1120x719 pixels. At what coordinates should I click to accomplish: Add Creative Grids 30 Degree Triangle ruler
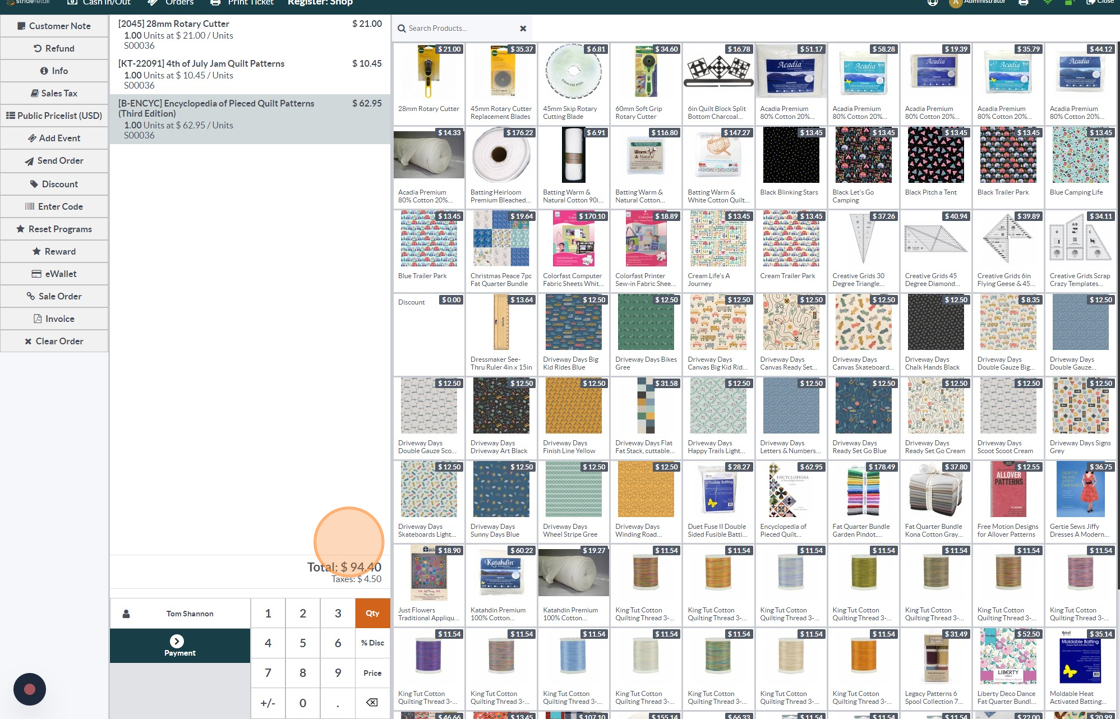tap(863, 251)
